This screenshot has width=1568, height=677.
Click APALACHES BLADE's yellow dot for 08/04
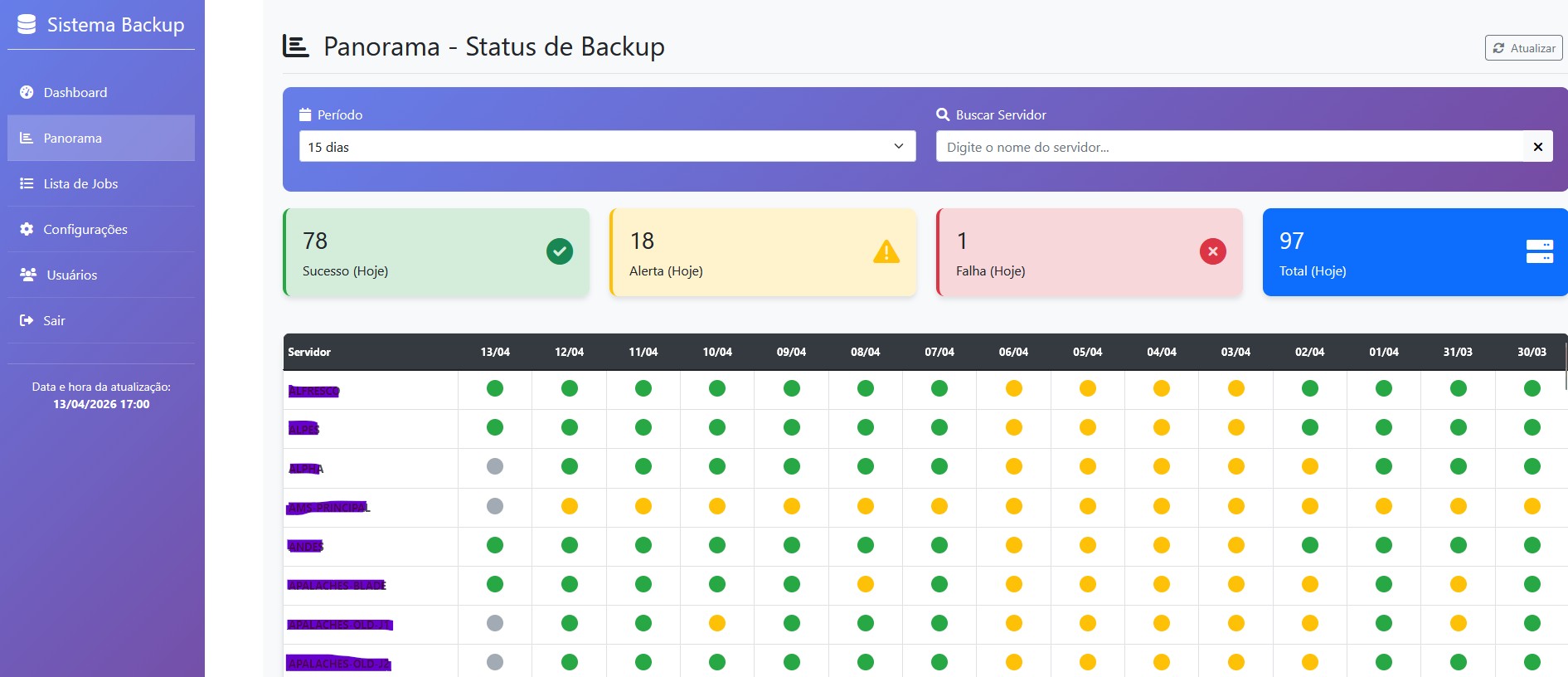click(x=866, y=584)
